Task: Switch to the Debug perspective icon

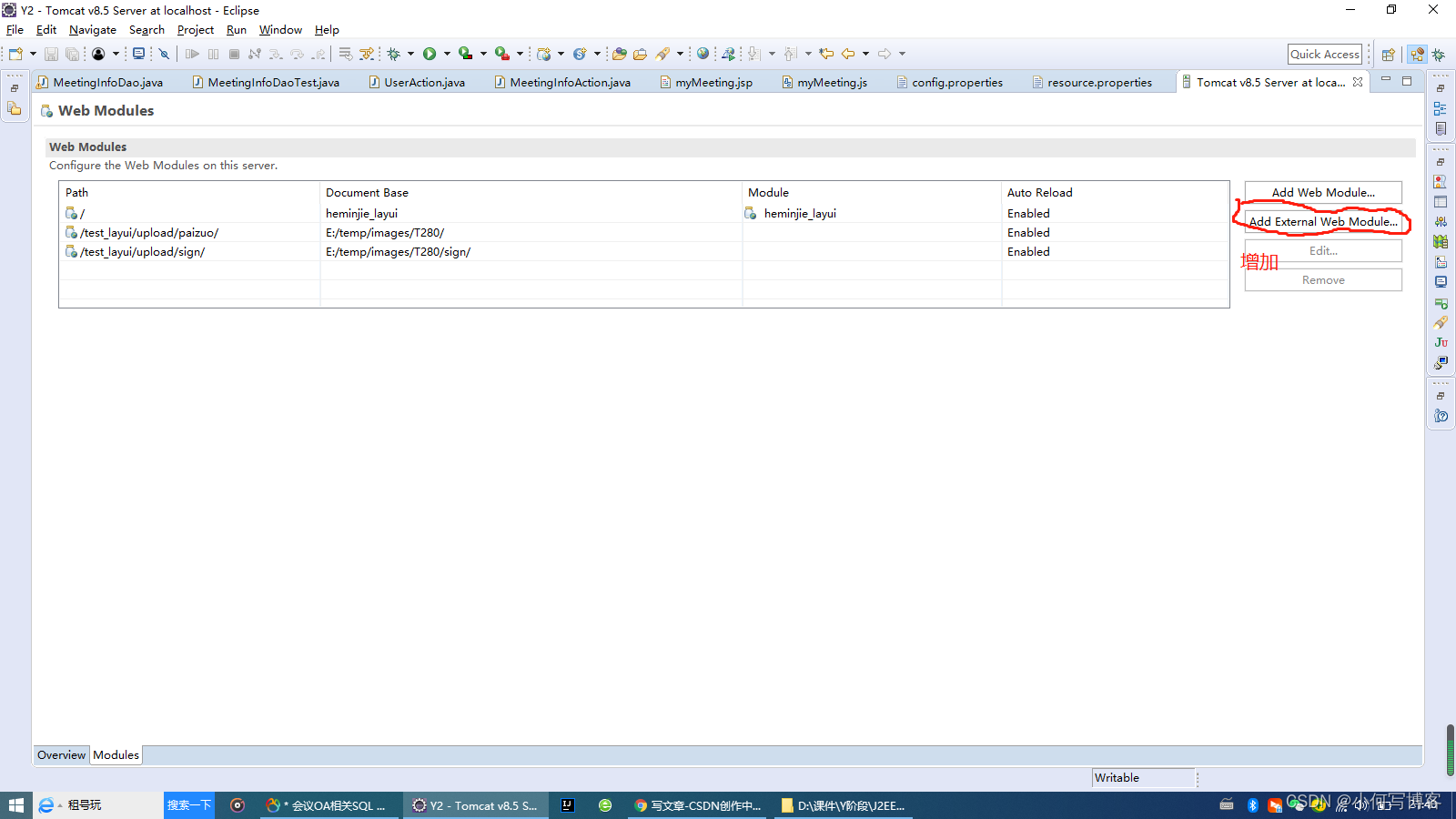Action: [x=1439, y=55]
